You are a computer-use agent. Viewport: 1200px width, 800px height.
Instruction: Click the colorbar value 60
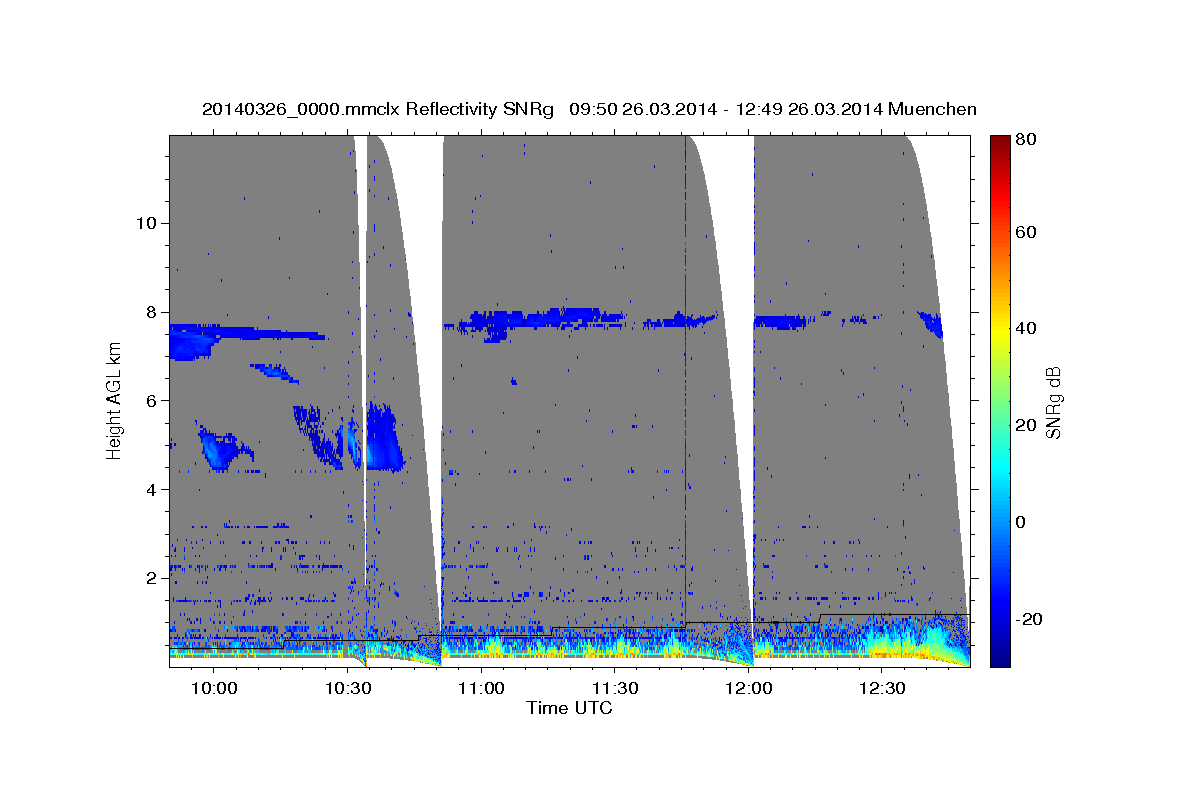click(1026, 232)
